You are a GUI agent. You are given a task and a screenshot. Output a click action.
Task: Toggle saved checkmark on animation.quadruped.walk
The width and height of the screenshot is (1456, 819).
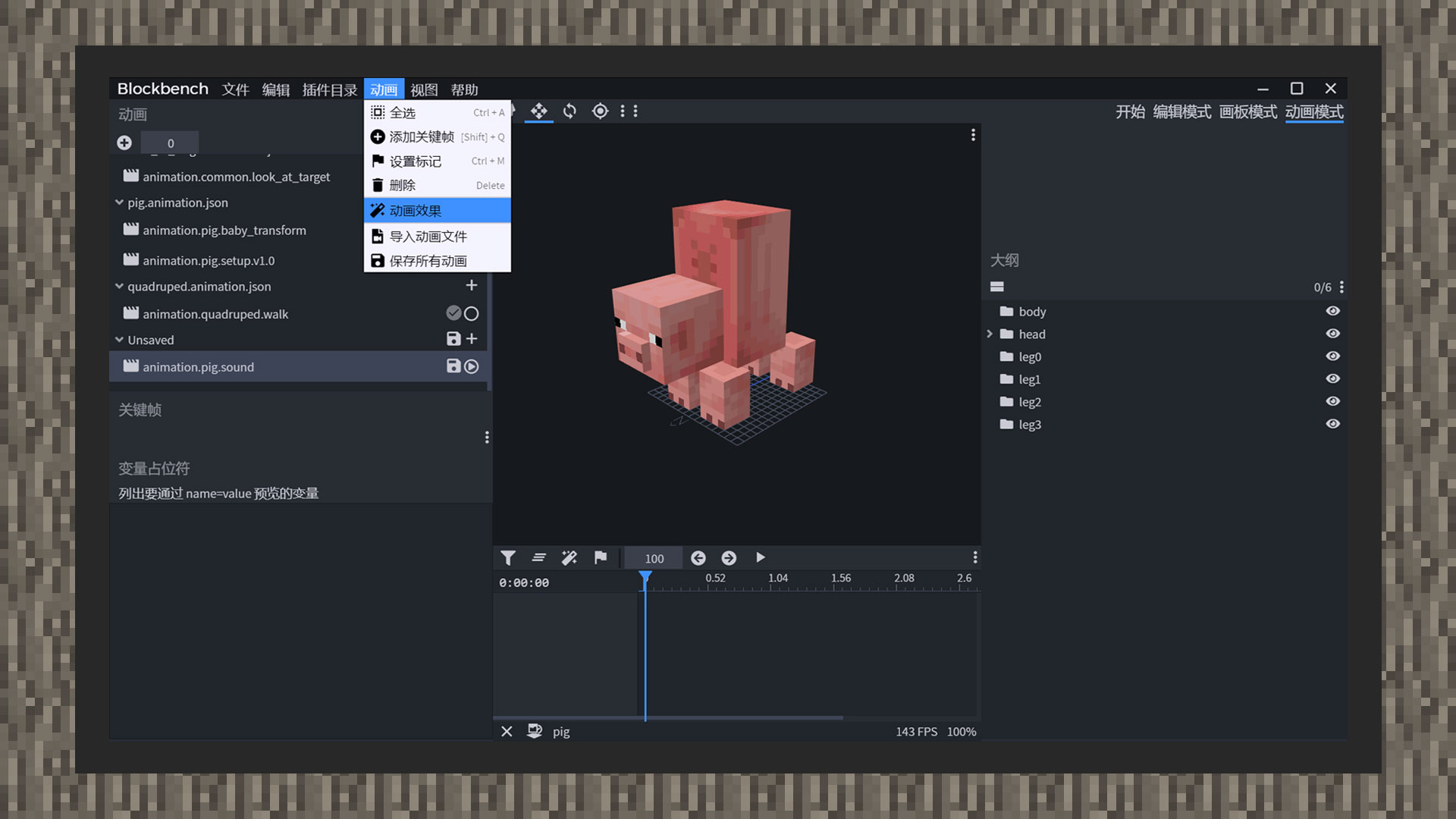(453, 313)
